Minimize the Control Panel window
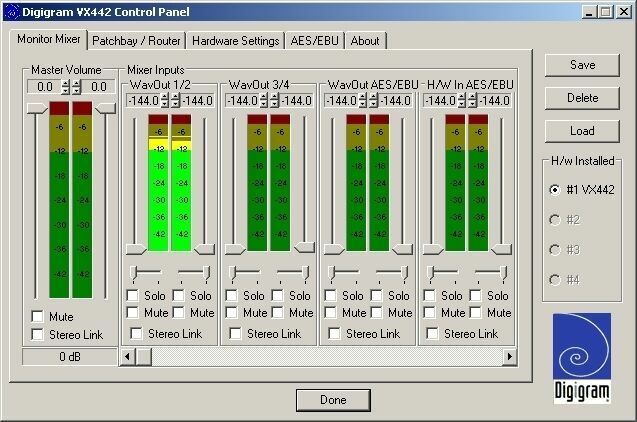Image resolution: width=637 pixels, height=422 pixels. 589,12
